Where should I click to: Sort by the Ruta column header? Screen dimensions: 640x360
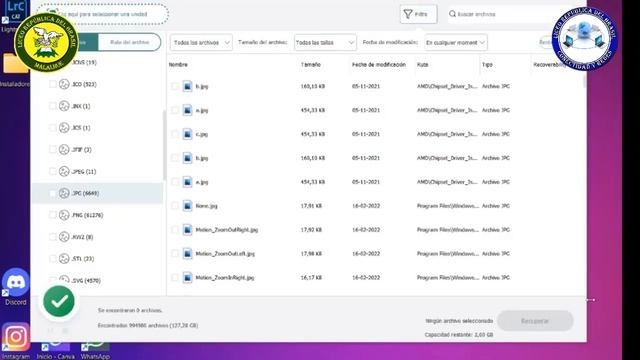pyautogui.click(x=422, y=64)
